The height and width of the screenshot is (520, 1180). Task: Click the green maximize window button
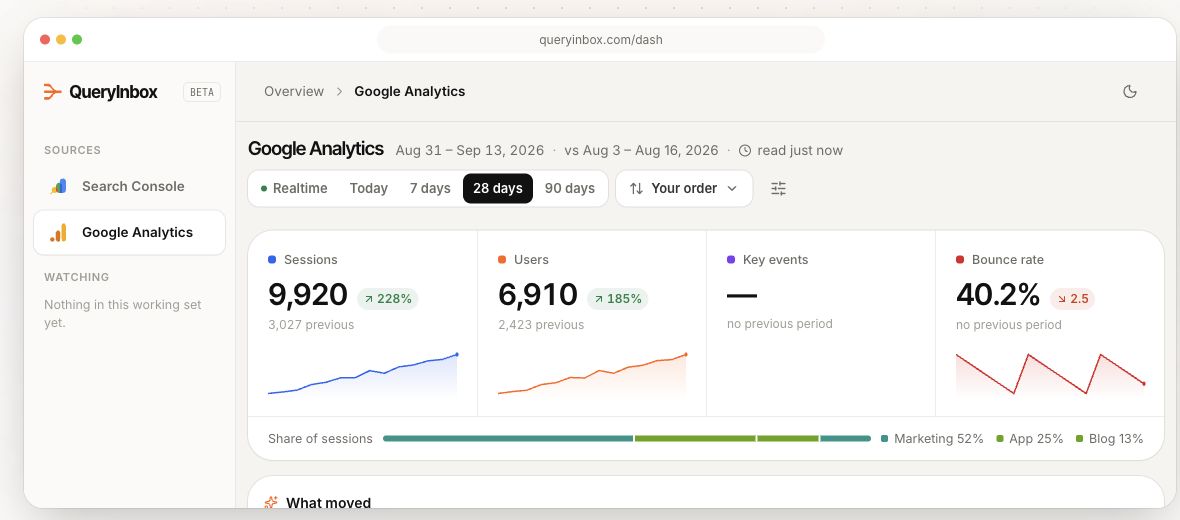pos(77,40)
